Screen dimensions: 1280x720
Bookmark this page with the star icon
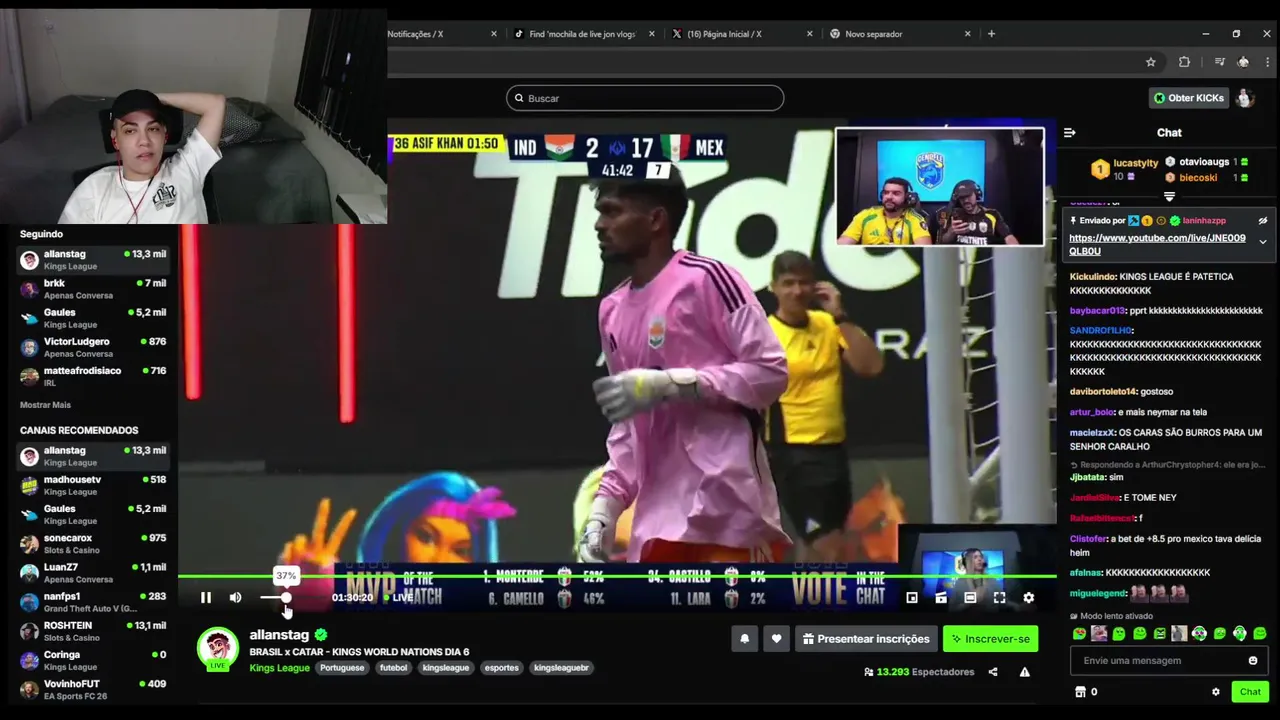(1151, 62)
